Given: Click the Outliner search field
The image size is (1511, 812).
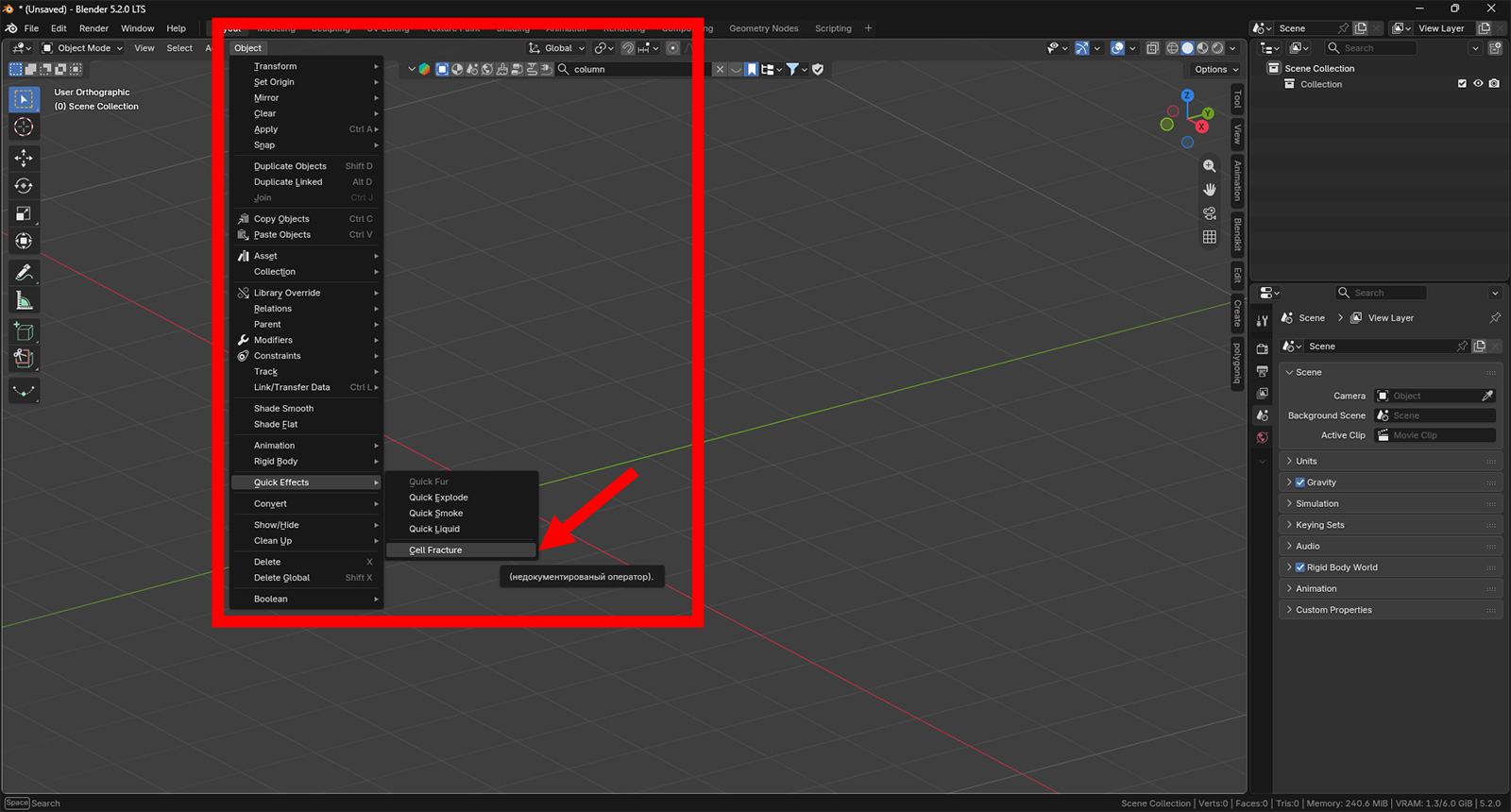Looking at the screenshot, I should pos(1371,48).
